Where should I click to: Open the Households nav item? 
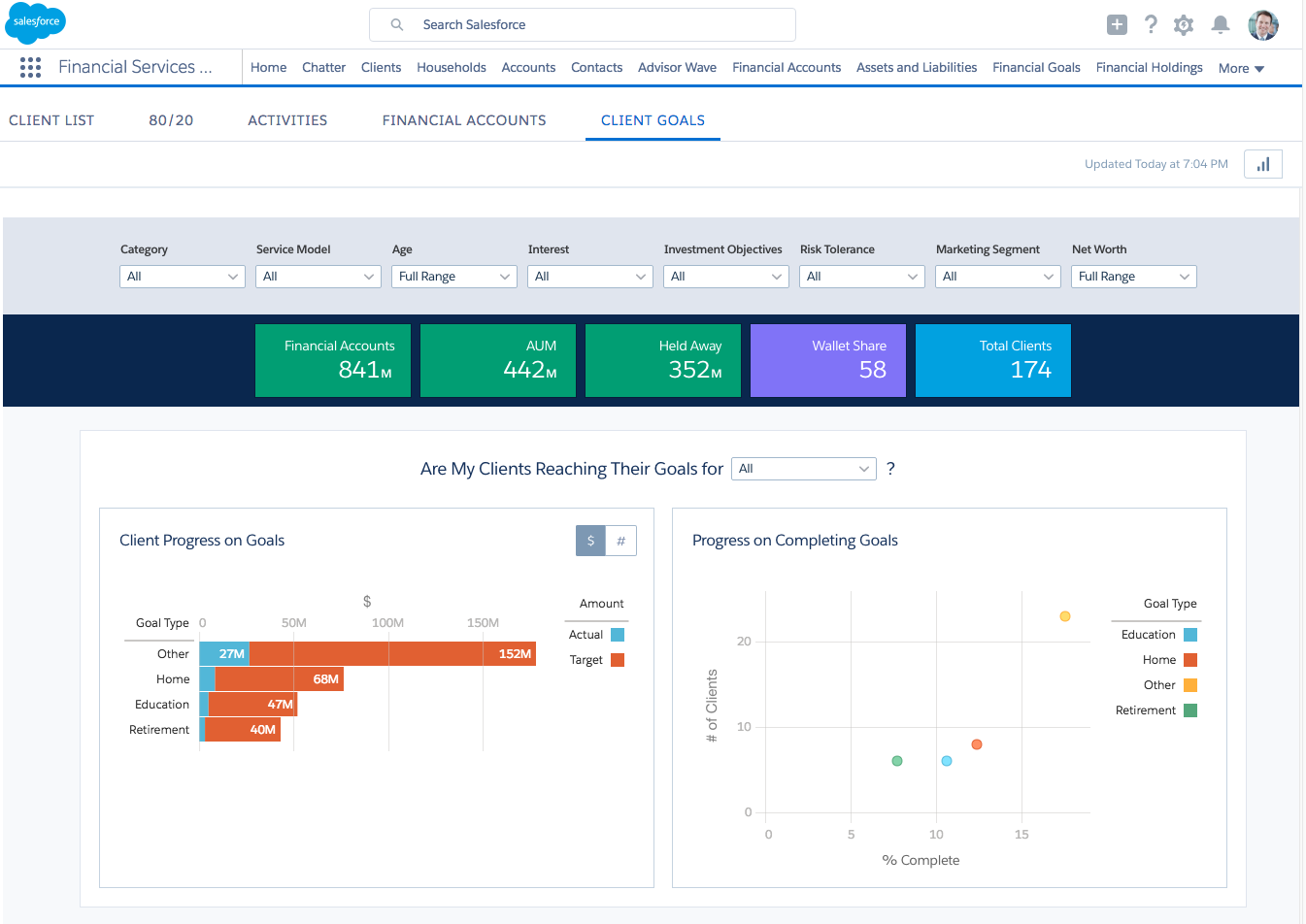pyautogui.click(x=451, y=67)
